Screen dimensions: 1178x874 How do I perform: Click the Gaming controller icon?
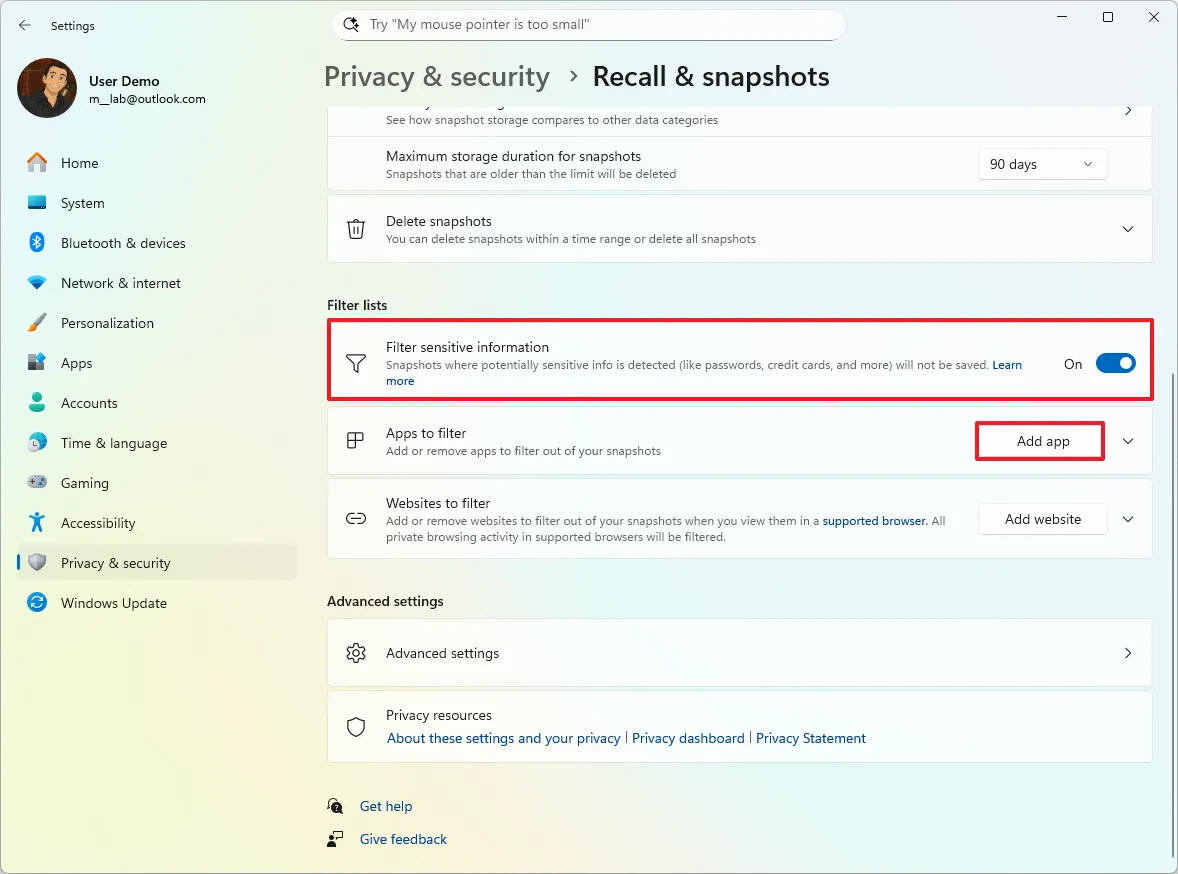(37, 483)
